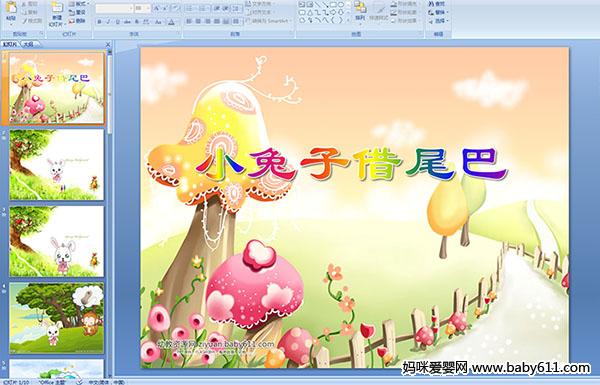The height and width of the screenshot is (385, 600).
Task: Toggle Underline formatting
Action: coord(117,22)
